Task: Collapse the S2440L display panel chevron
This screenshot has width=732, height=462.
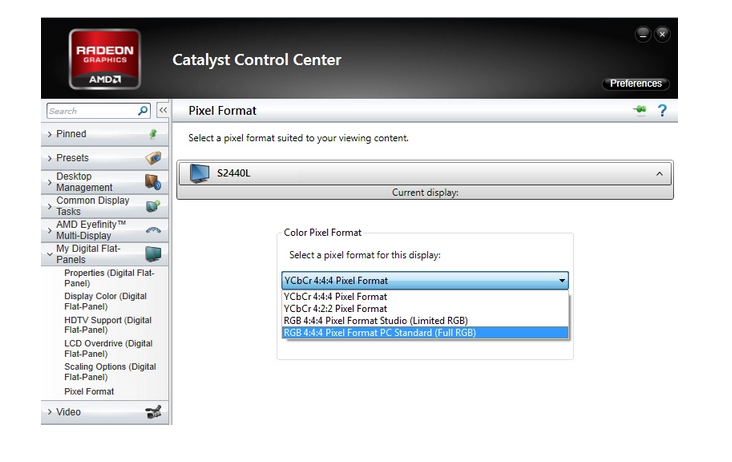Action: point(659,174)
